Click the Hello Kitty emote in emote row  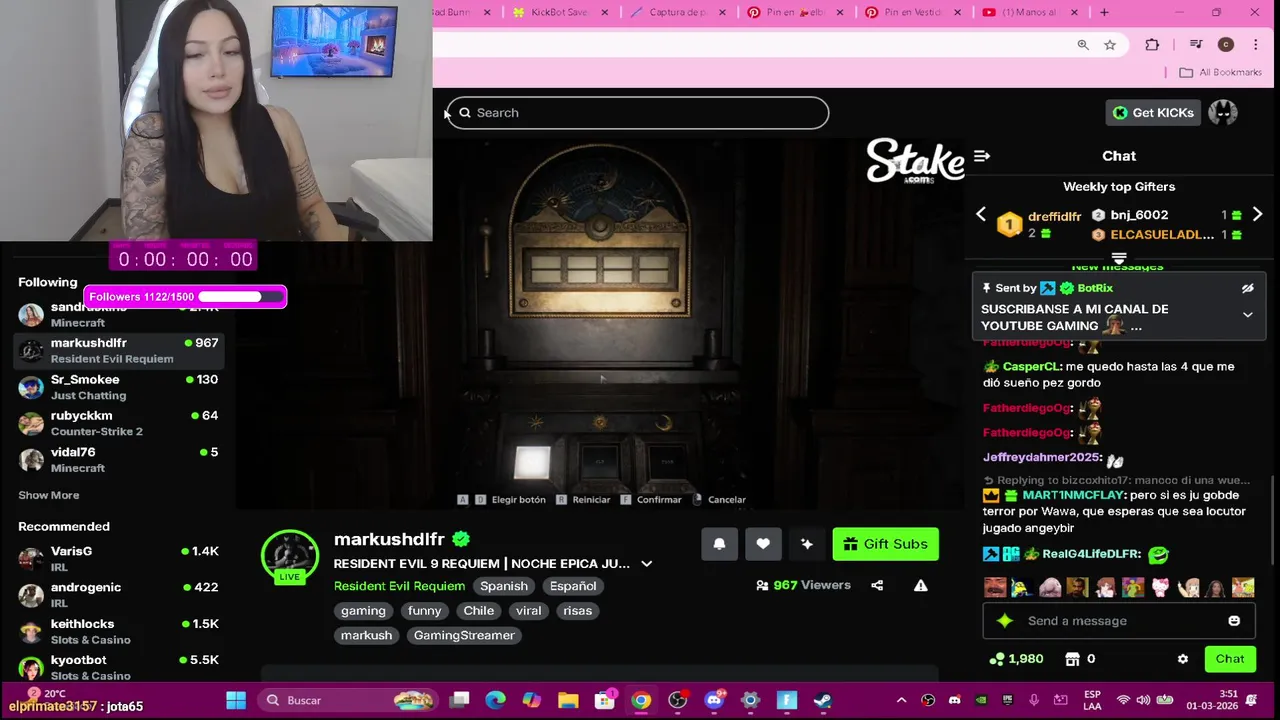1160,588
